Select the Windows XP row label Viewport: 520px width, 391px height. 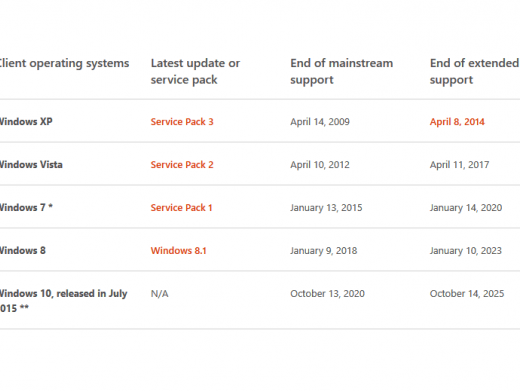tap(26, 122)
